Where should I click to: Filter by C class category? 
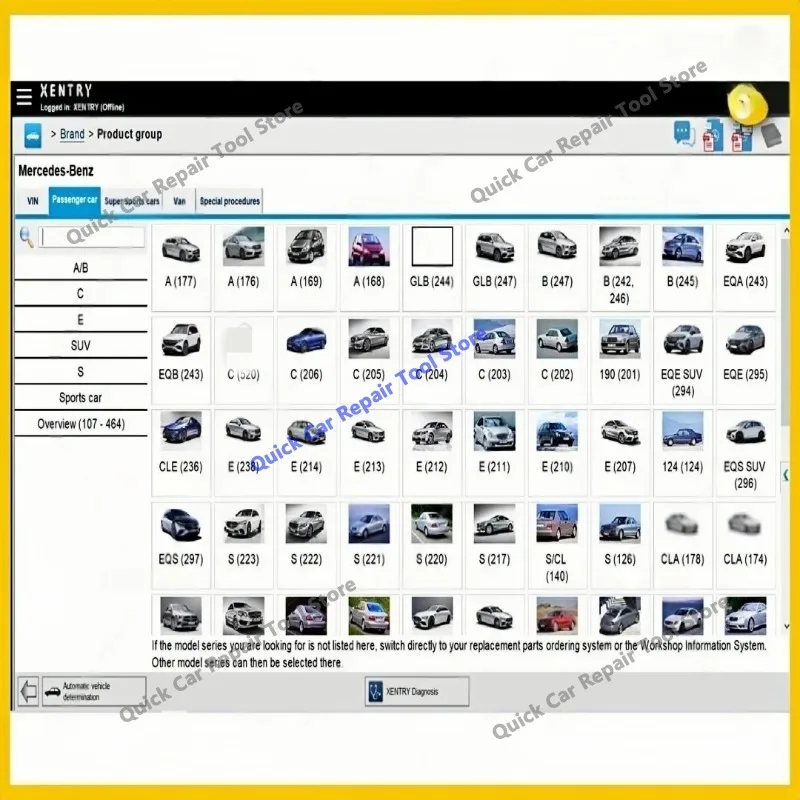tap(81, 293)
